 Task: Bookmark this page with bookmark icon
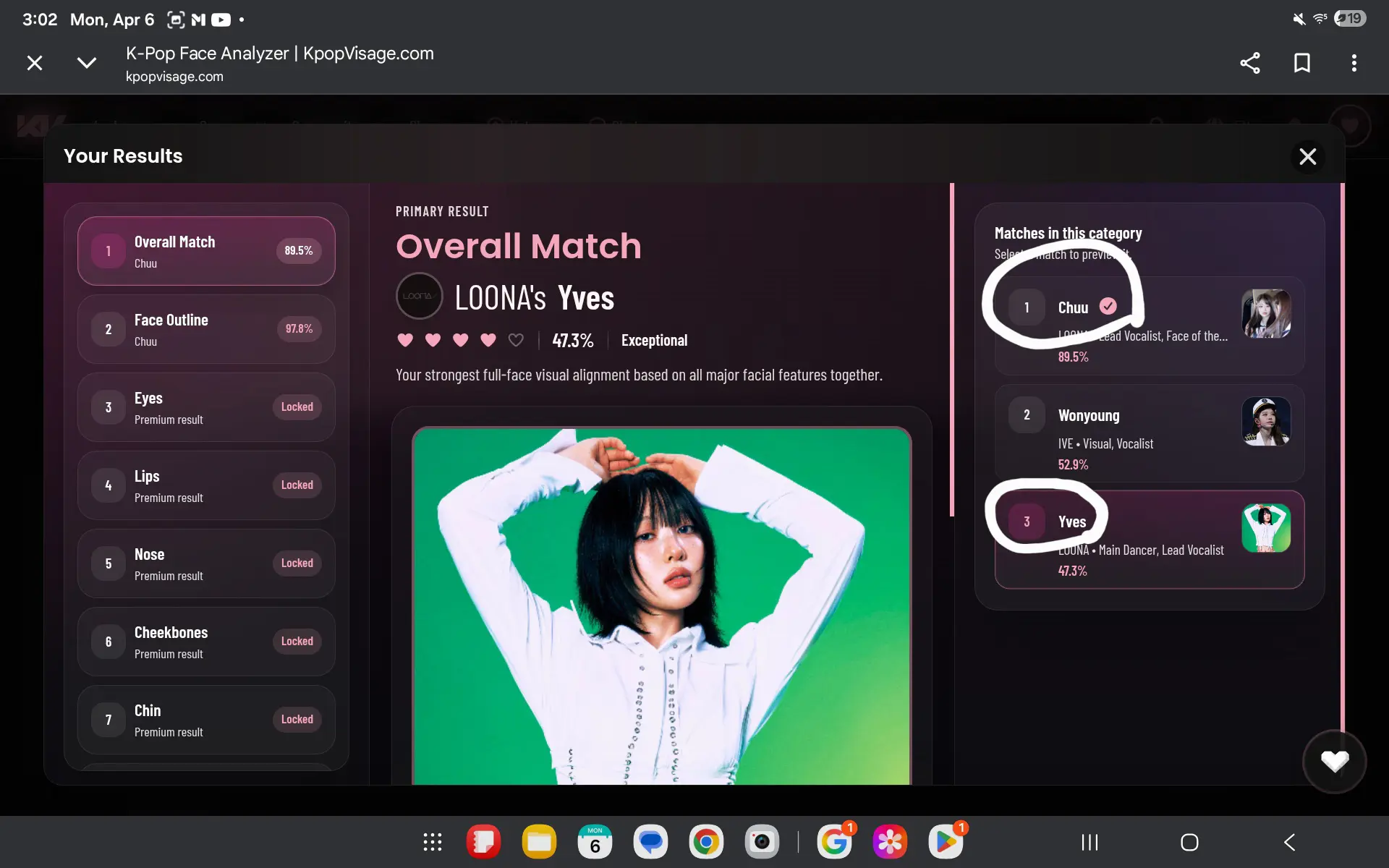[x=1301, y=63]
